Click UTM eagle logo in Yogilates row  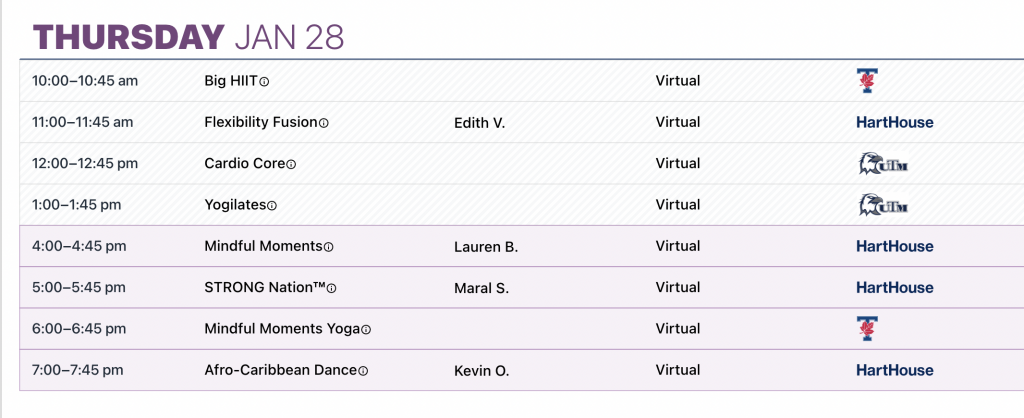pyautogui.click(x=883, y=205)
